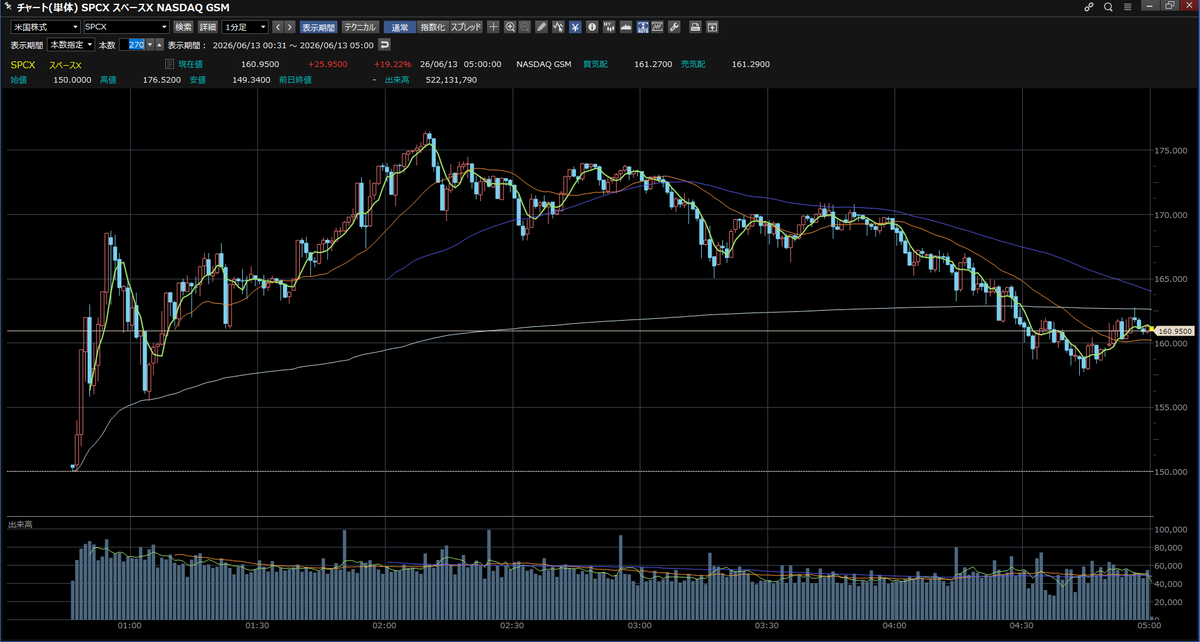
Task: Click the 検索 search button
Action: 183,27
